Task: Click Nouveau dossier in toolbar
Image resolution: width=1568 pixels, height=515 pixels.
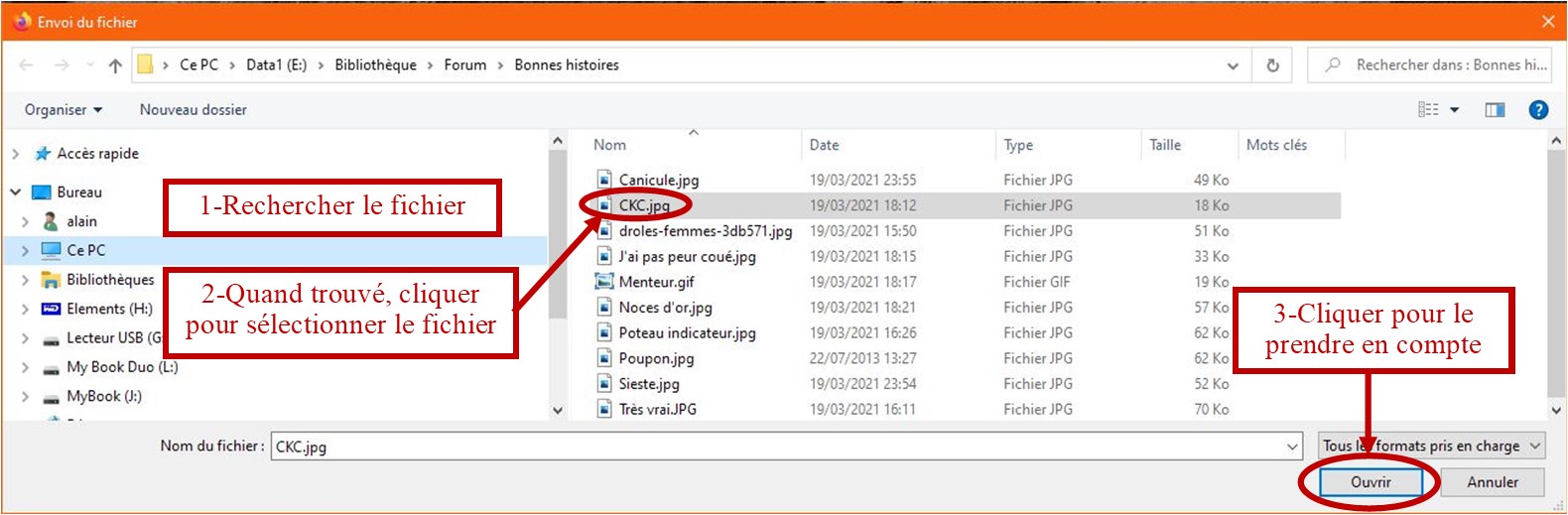Action: coord(194,110)
